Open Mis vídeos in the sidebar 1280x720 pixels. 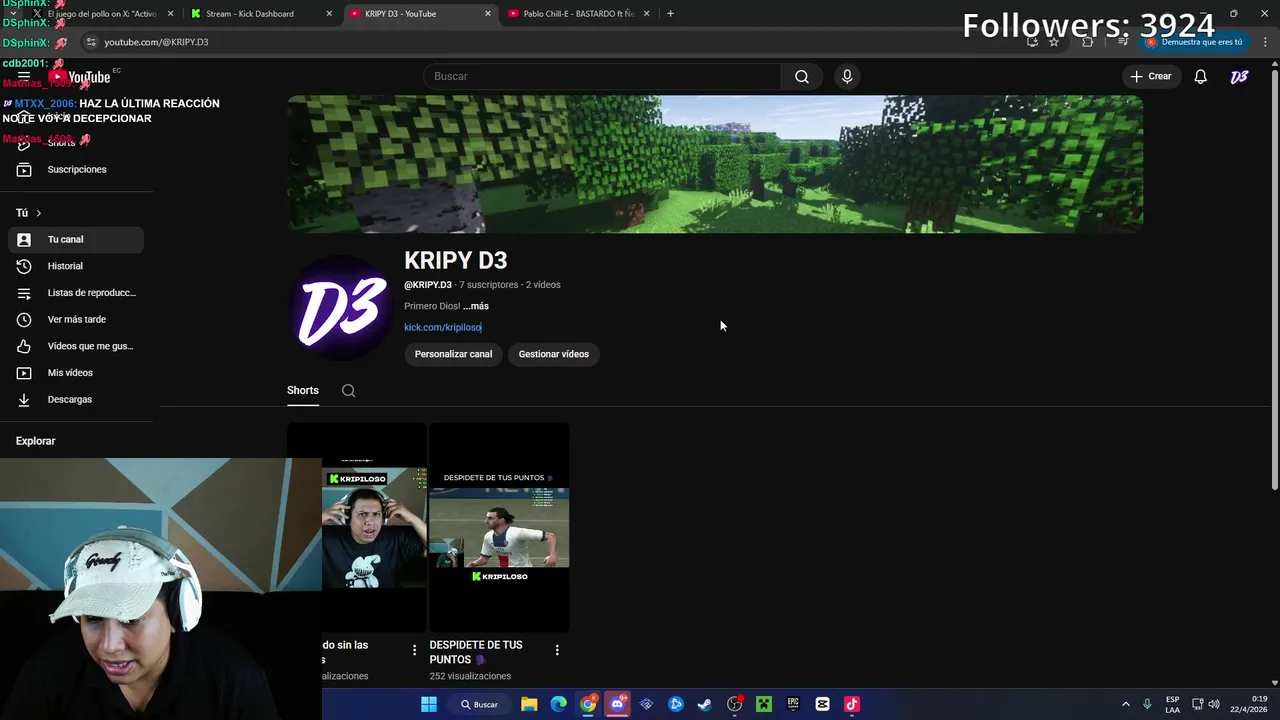click(x=76, y=373)
